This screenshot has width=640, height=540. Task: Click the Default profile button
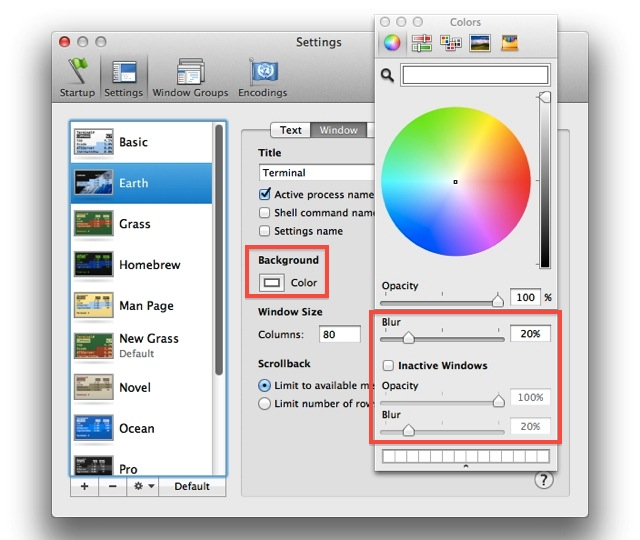click(191, 487)
